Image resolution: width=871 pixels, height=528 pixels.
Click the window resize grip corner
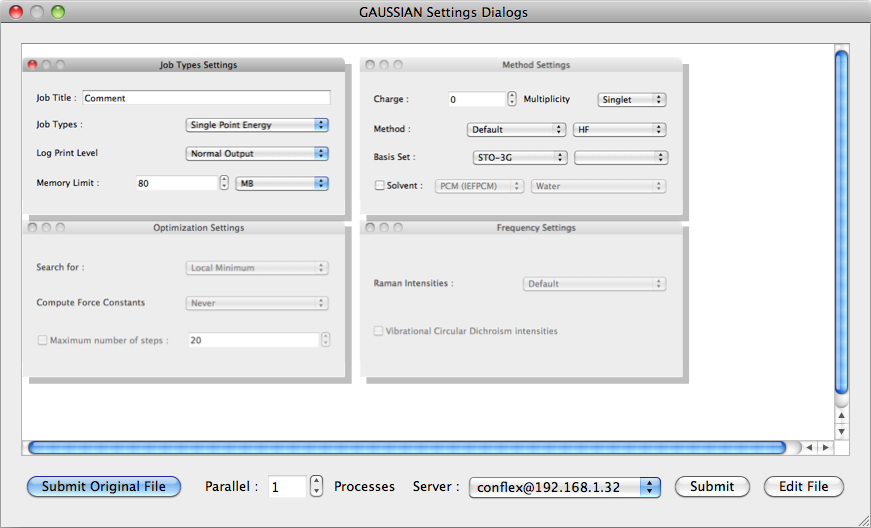pos(863,520)
